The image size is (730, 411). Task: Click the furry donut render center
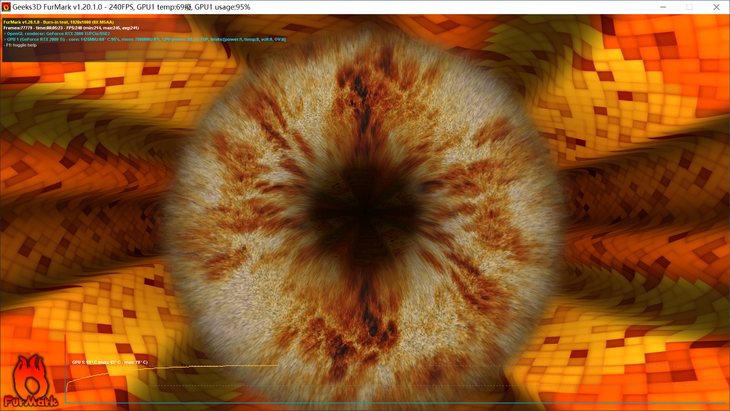(365, 213)
